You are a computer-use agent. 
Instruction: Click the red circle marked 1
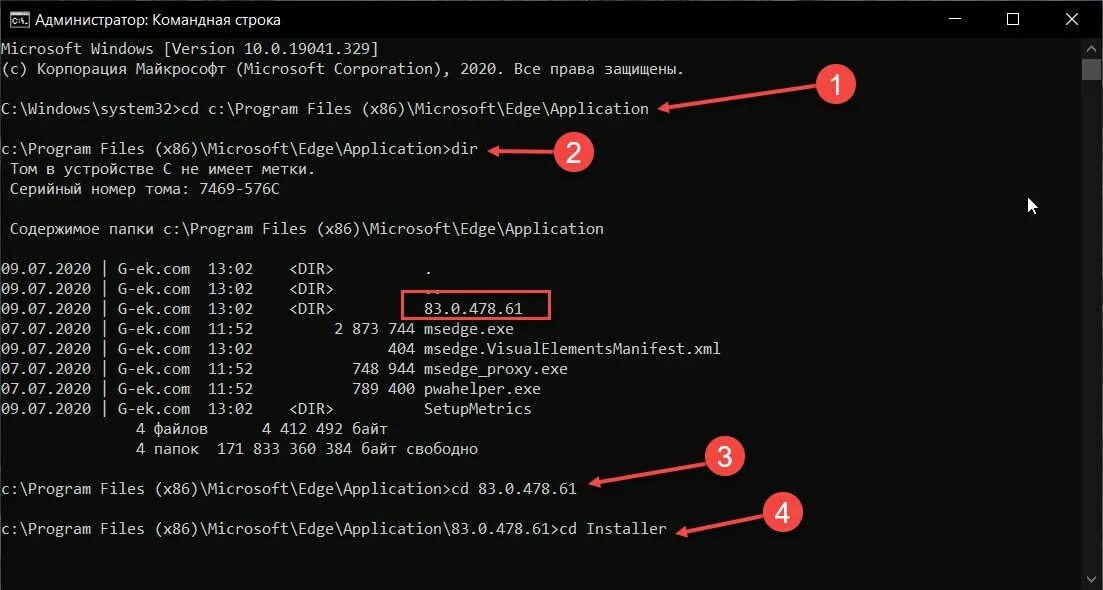click(835, 85)
